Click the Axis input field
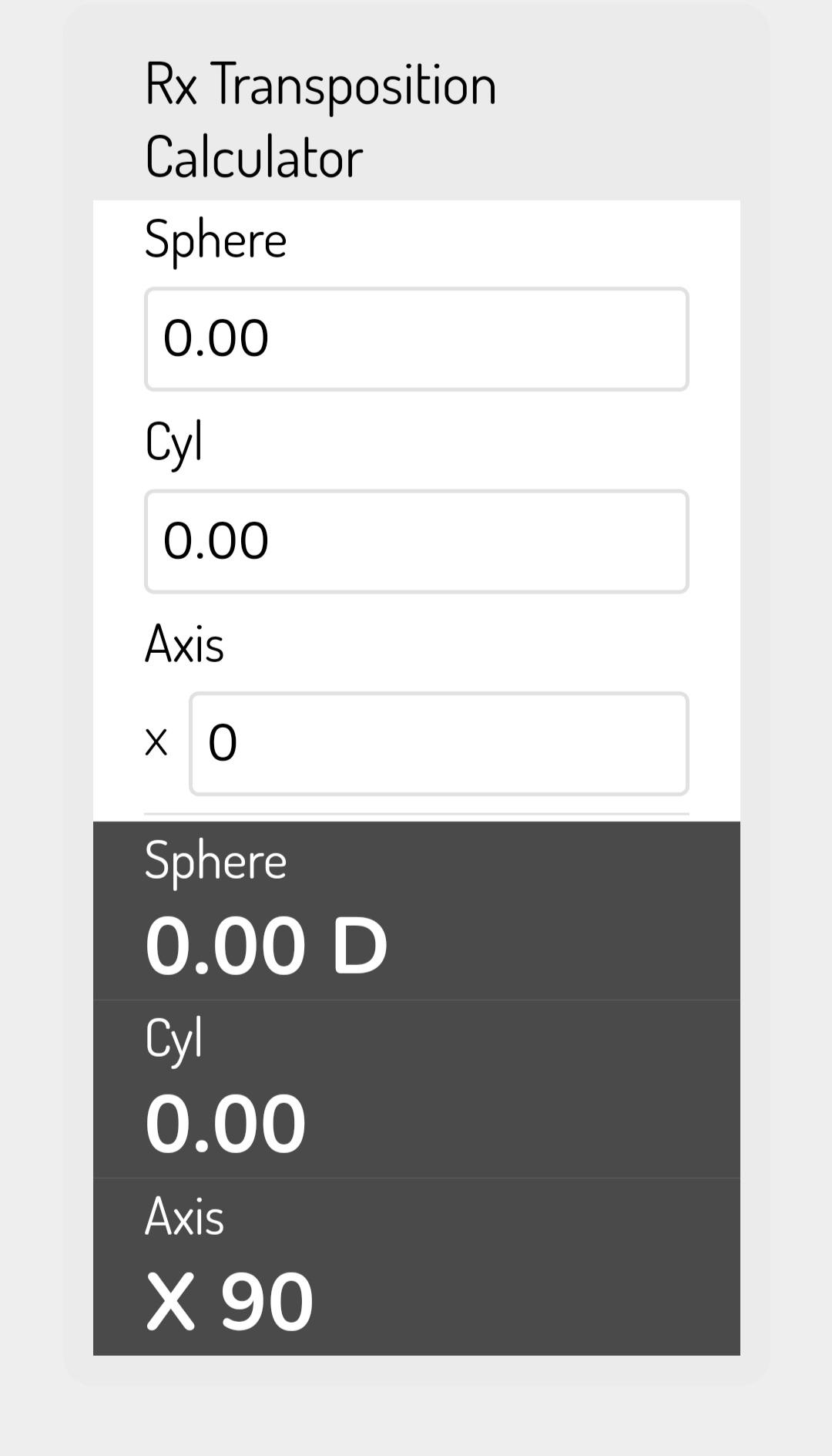832x1456 pixels. [438, 744]
